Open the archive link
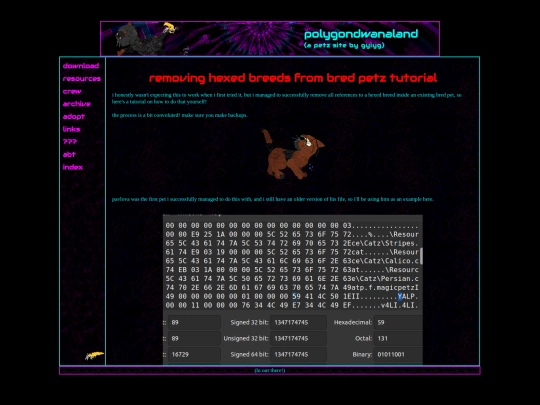The height and width of the screenshot is (405, 540). pyautogui.click(x=76, y=104)
